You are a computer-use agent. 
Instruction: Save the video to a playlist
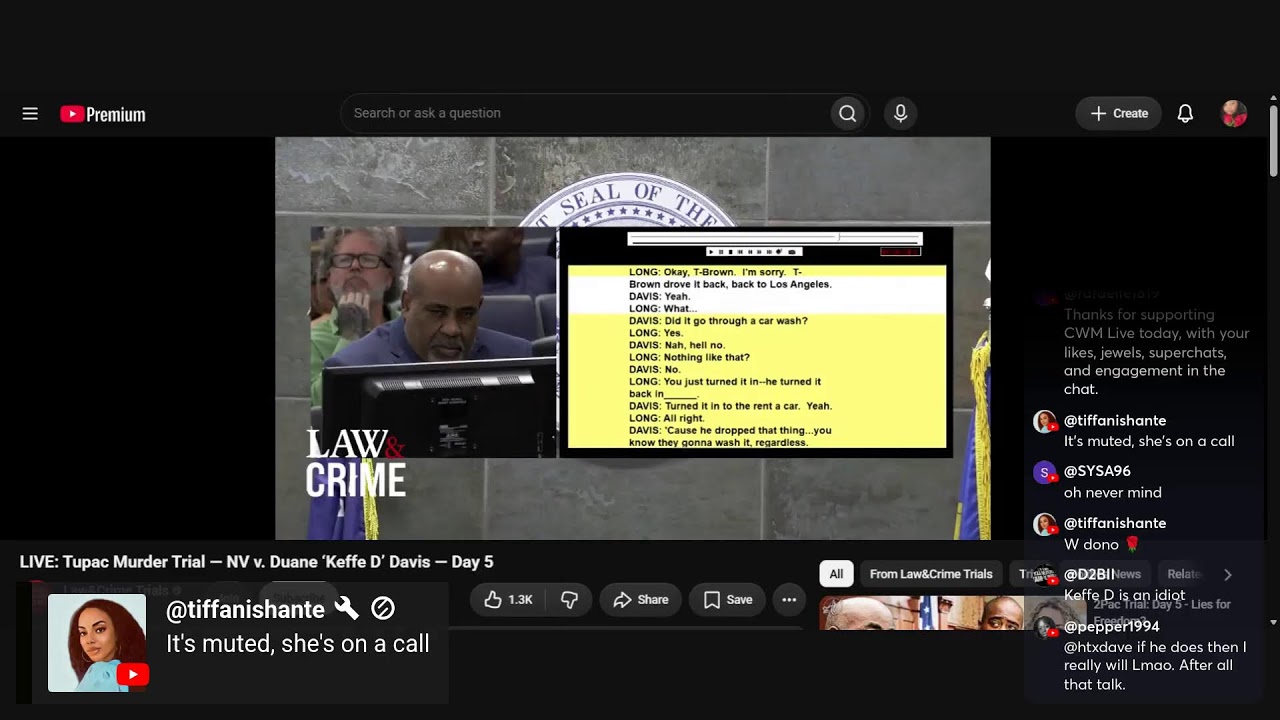728,600
